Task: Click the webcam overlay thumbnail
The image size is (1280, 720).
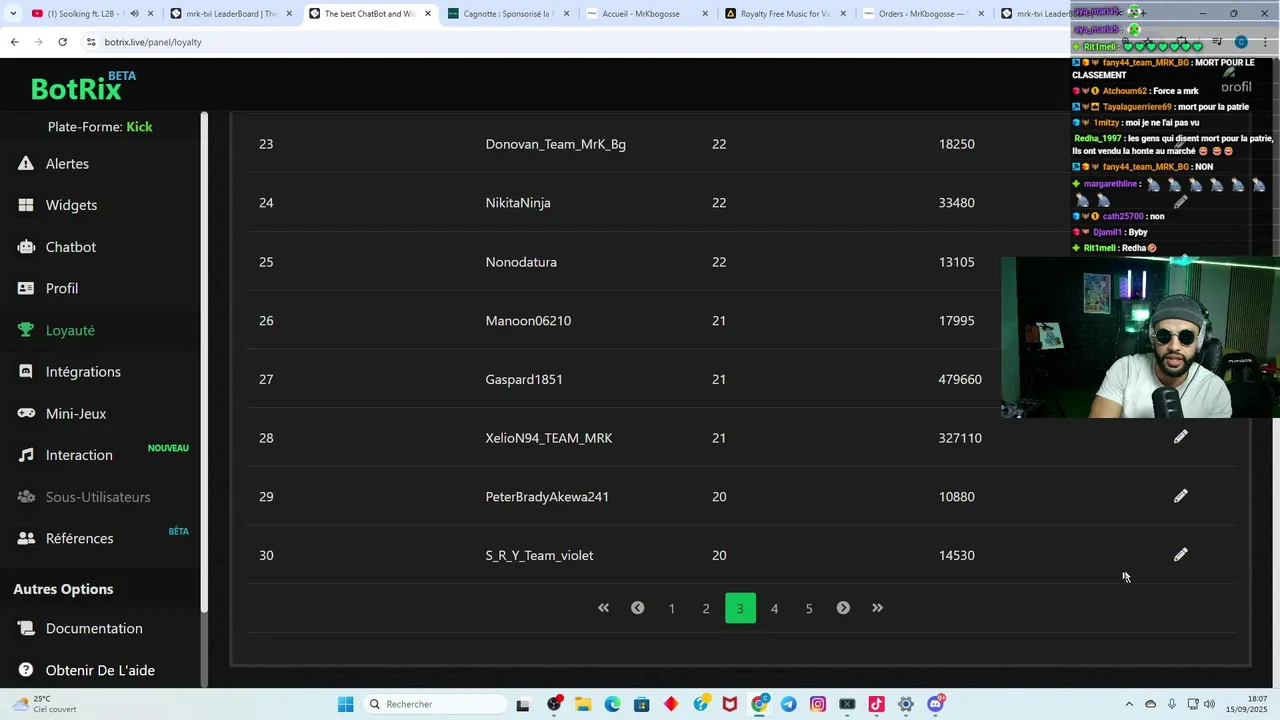Action: coord(1140,337)
